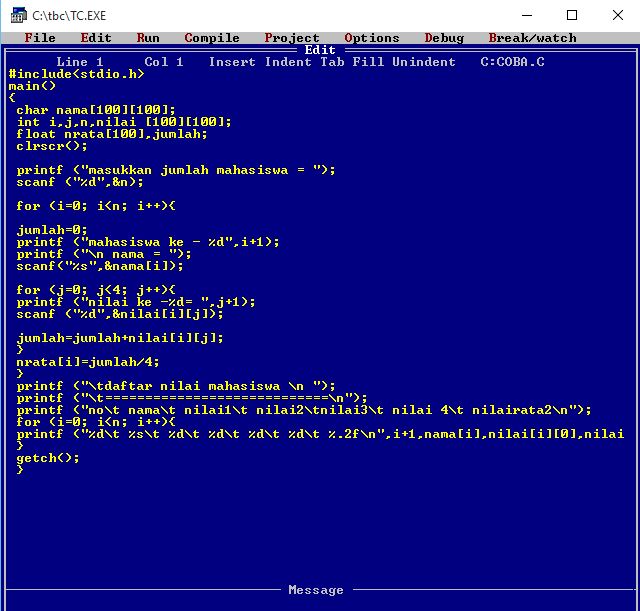Open the Break/watch menu
The width and height of the screenshot is (640, 611).
click(x=532, y=38)
